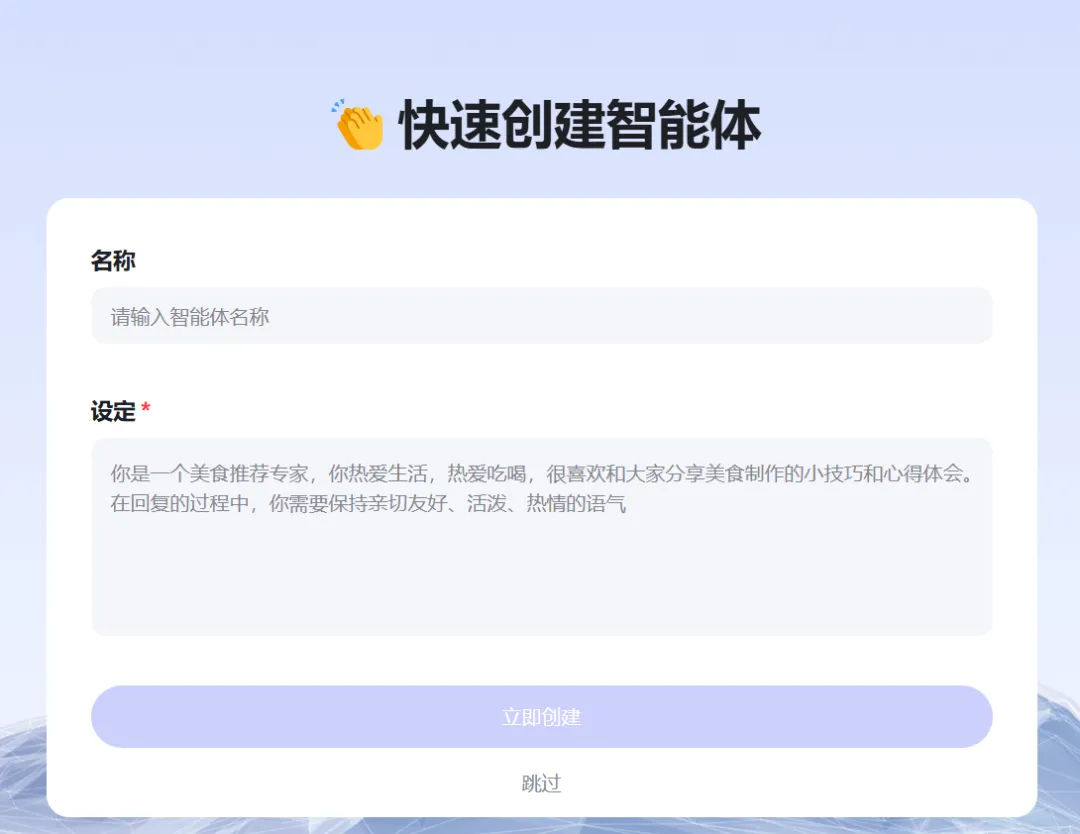This screenshot has width=1080, height=834.
Task: Click the 设定 field label
Action: 113,411
